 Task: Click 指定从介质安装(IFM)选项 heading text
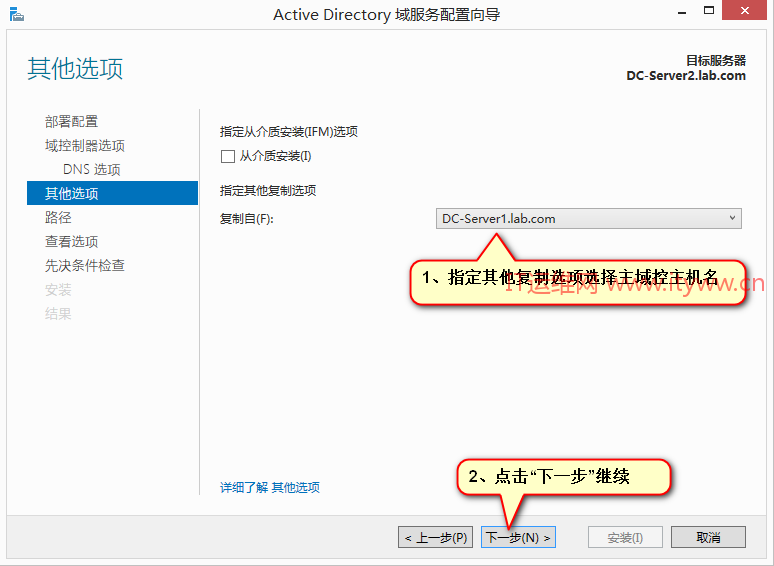click(x=289, y=132)
